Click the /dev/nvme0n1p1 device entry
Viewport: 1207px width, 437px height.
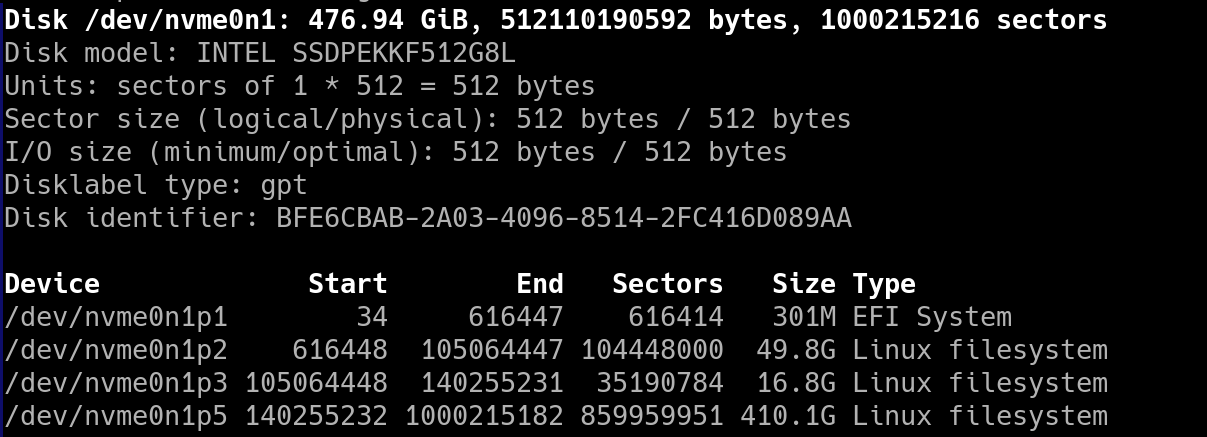click(x=116, y=318)
